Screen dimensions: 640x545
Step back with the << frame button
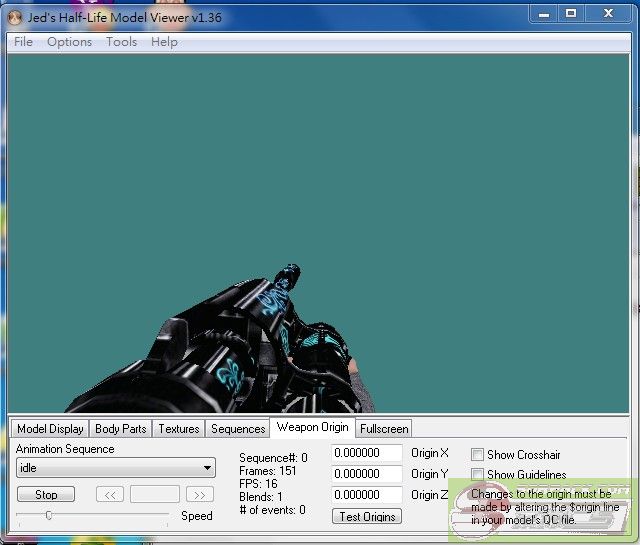(x=110, y=494)
